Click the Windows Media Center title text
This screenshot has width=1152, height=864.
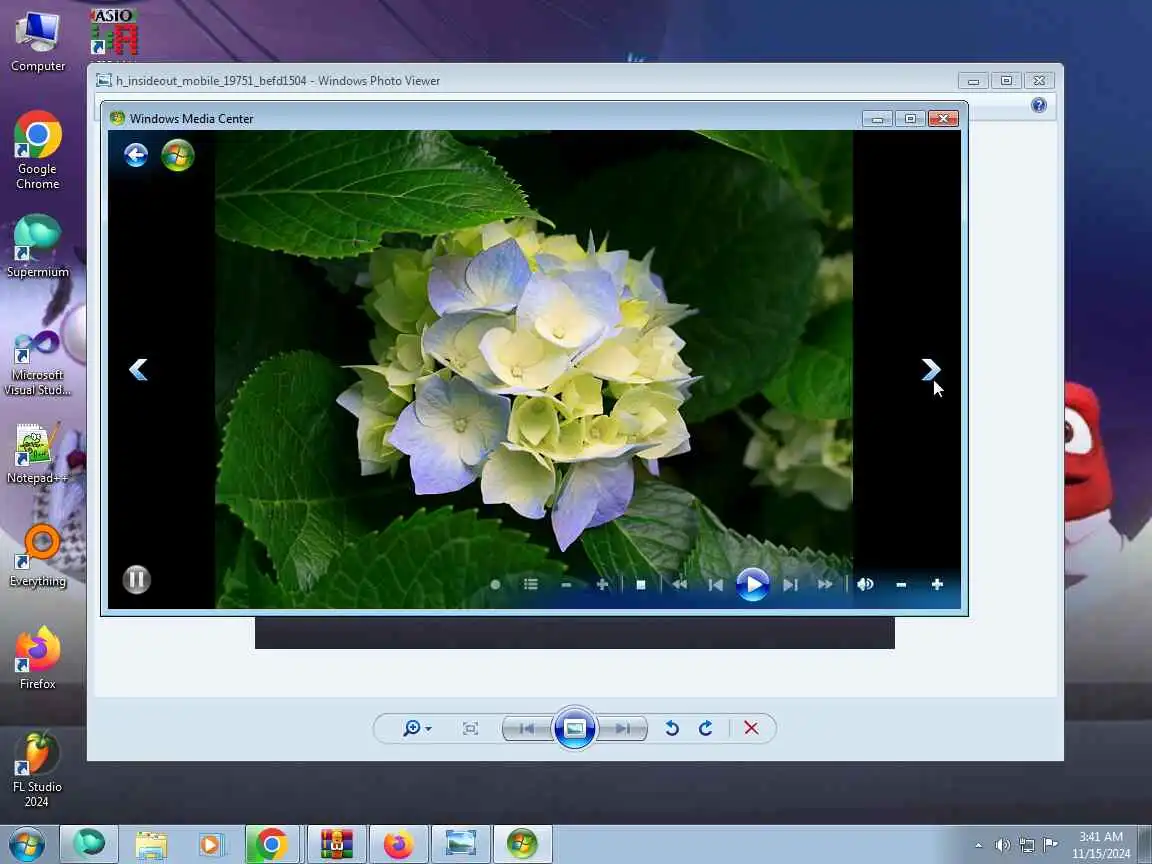[x=192, y=118]
